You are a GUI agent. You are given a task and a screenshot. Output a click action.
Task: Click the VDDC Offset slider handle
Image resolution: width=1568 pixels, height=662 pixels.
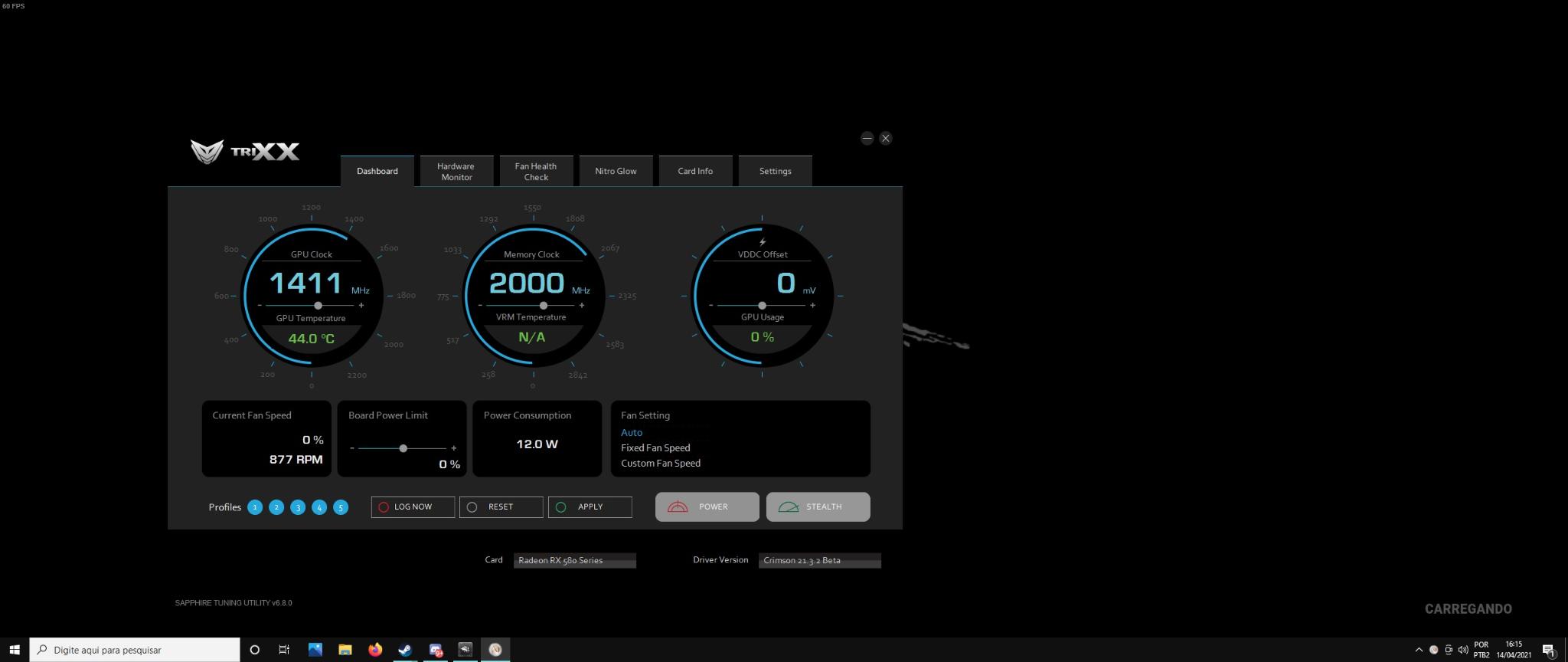(x=762, y=305)
